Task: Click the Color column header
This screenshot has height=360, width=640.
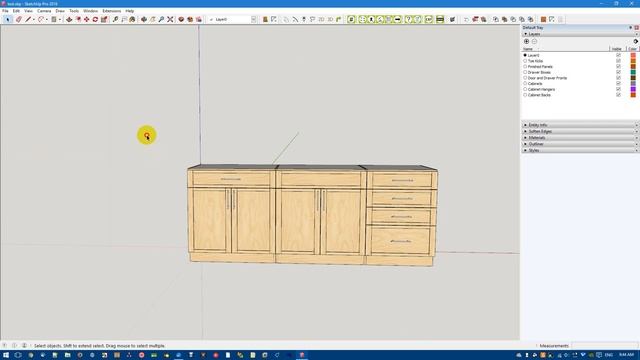Action: point(633,49)
